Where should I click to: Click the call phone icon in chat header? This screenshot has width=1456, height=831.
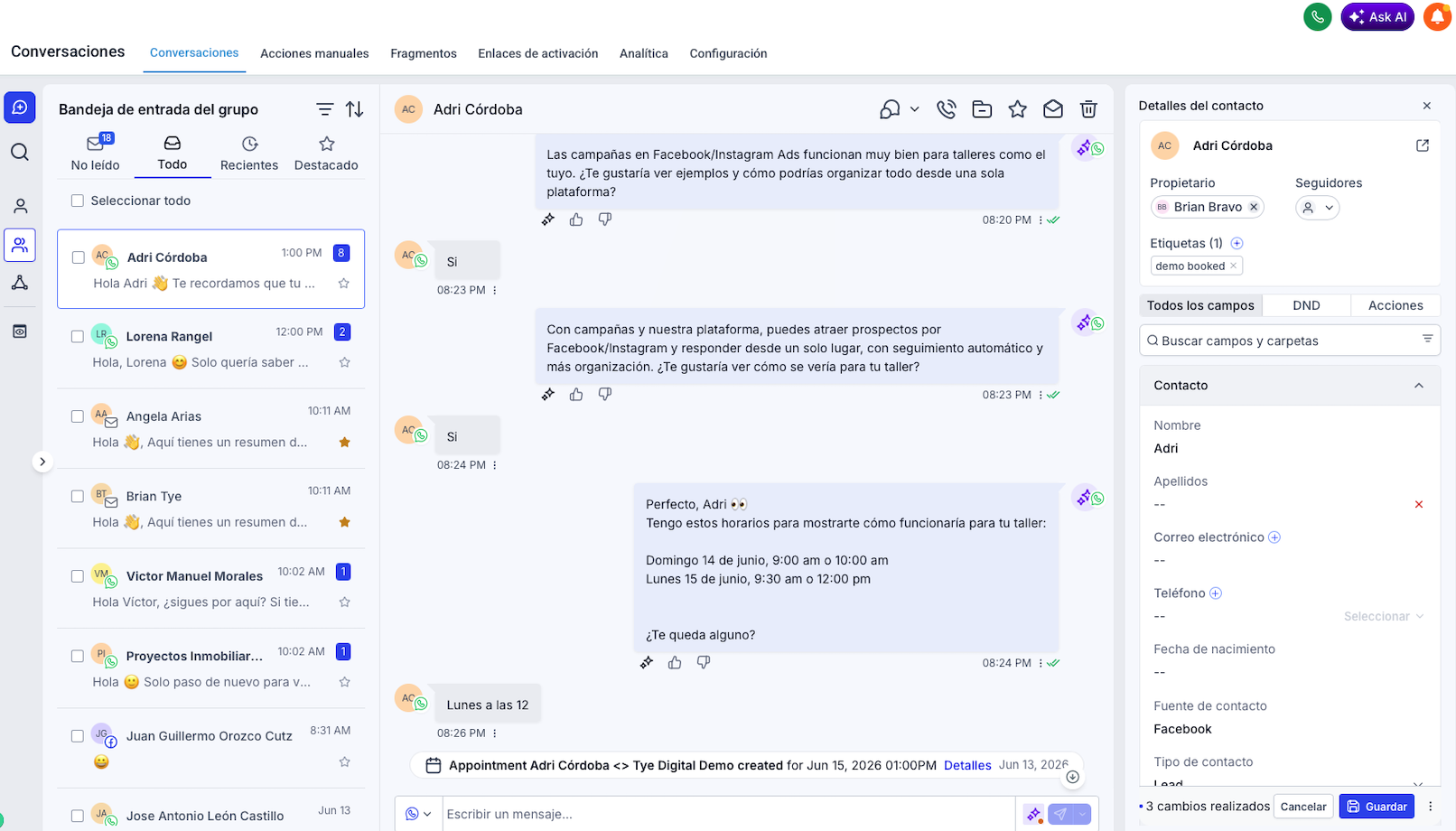click(x=947, y=109)
